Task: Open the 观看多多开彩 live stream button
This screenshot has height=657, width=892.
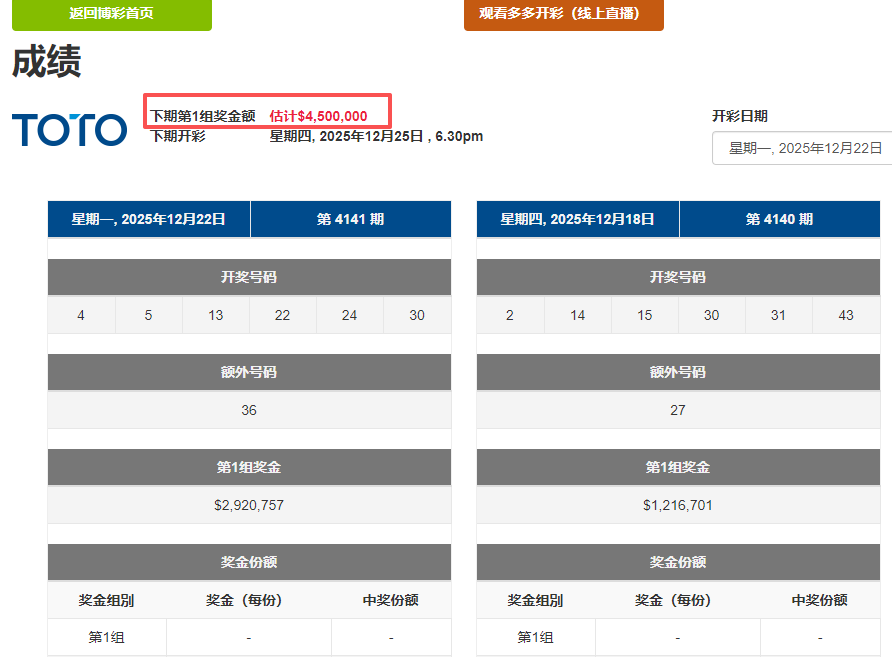Action: click(x=563, y=14)
